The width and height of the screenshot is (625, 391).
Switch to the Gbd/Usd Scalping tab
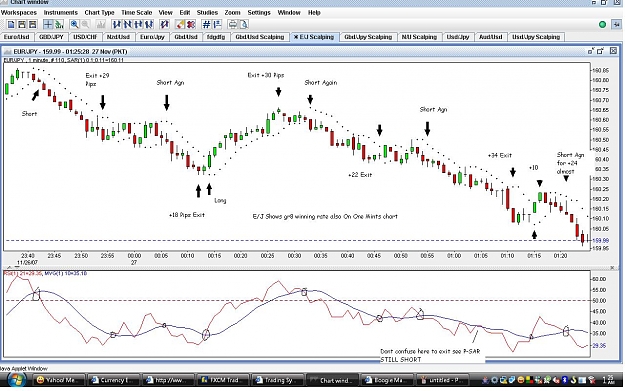tap(260, 37)
